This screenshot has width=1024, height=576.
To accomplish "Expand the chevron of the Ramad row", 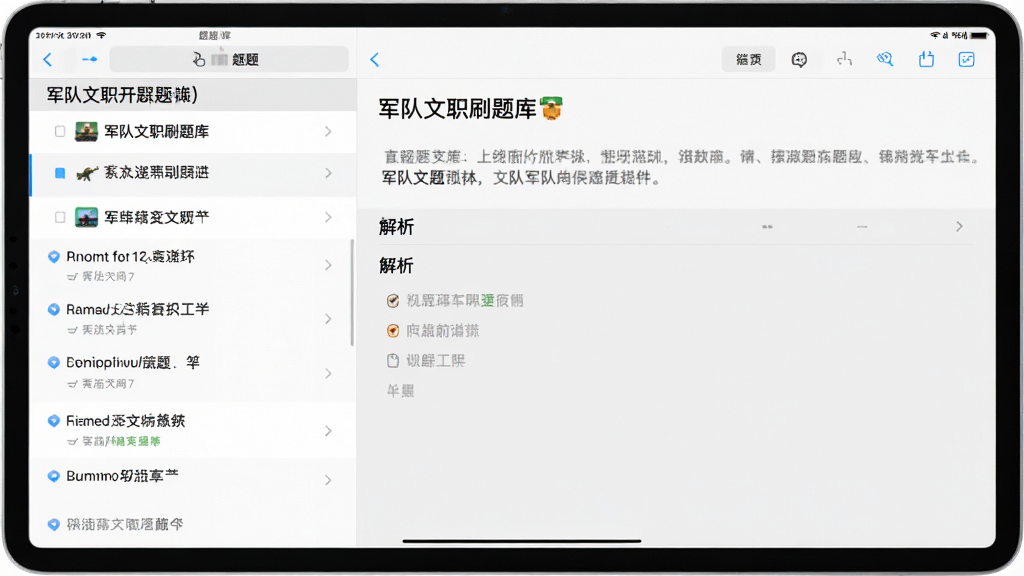I will point(328,319).
